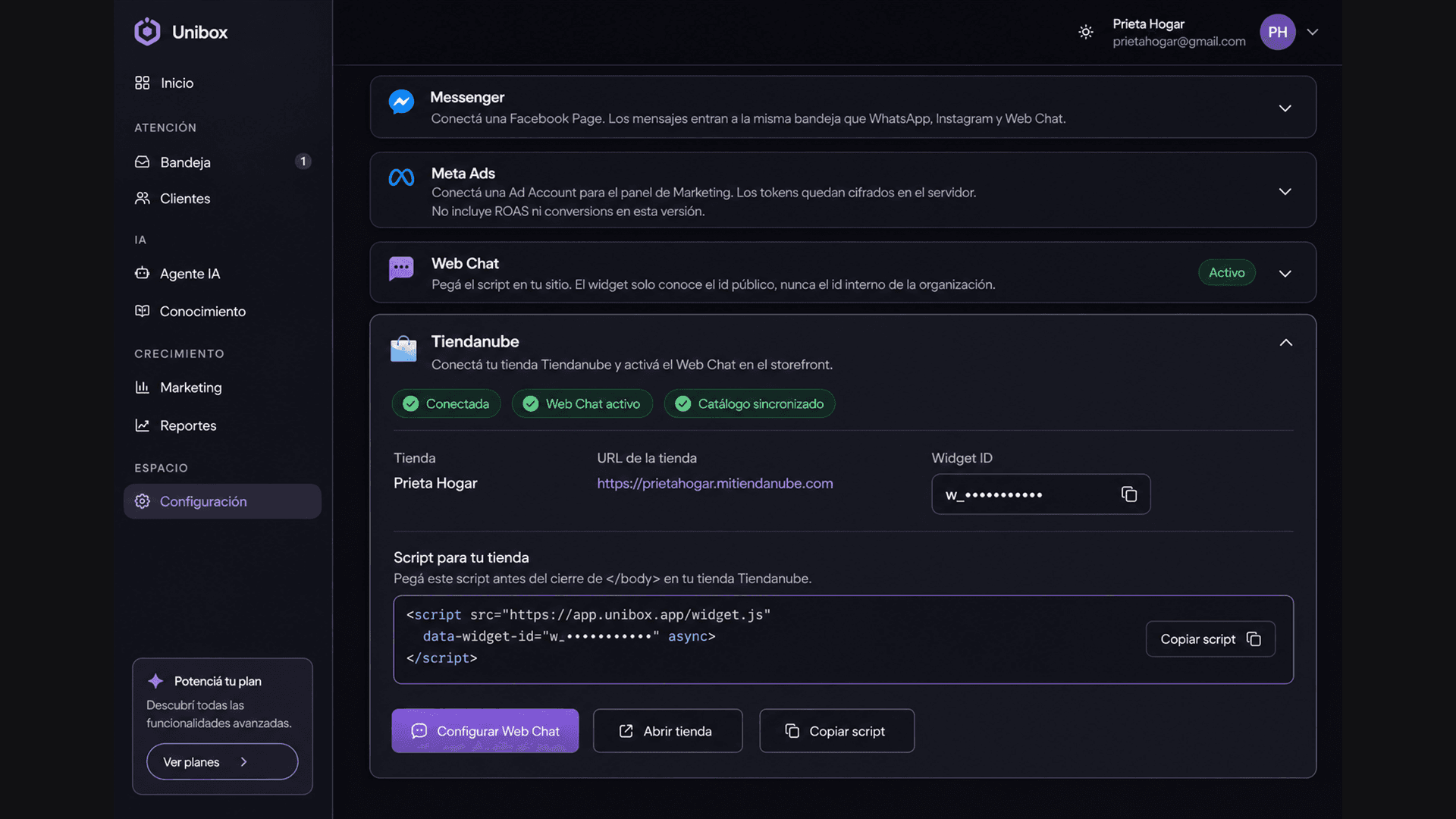Click Ver planes button

(x=222, y=761)
